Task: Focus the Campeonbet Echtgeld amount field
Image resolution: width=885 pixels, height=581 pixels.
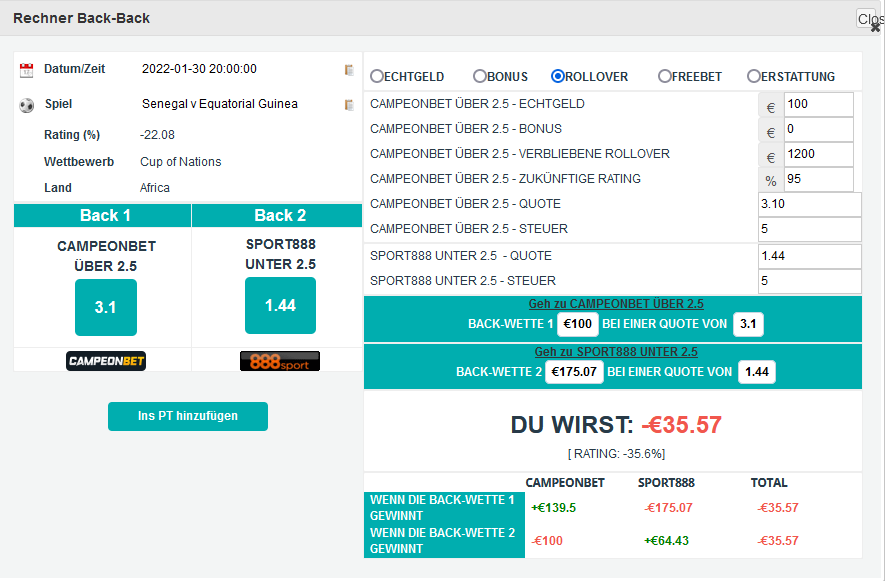Action: pyautogui.click(x=818, y=104)
